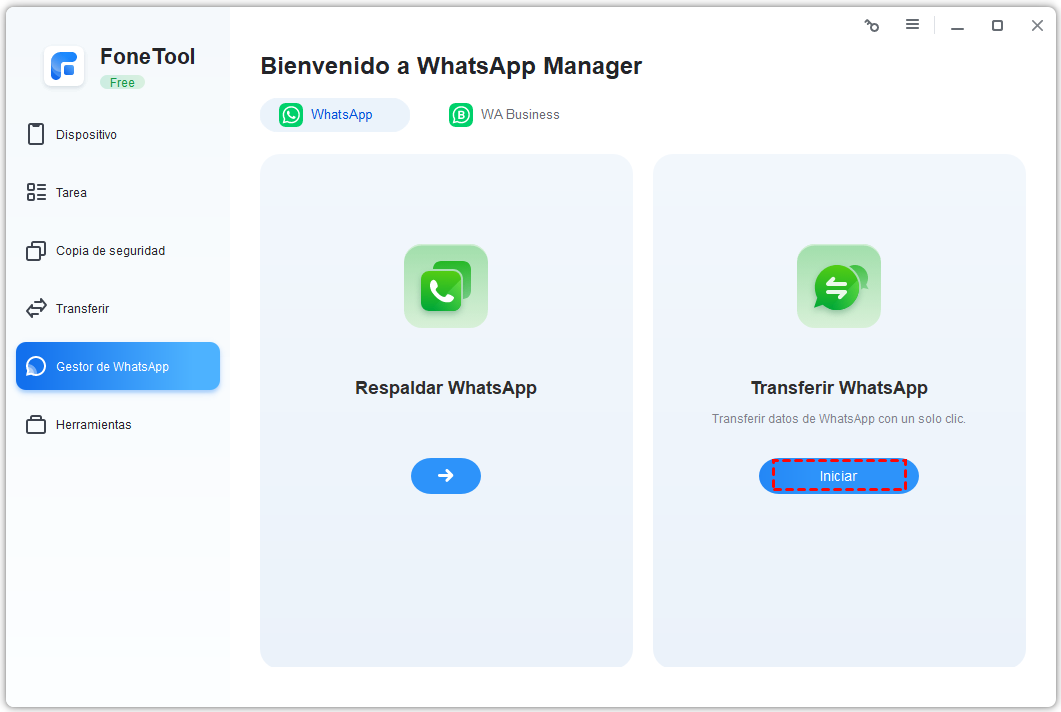Select Transferir in the left sidebar
1061x712 pixels.
pos(82,309)
